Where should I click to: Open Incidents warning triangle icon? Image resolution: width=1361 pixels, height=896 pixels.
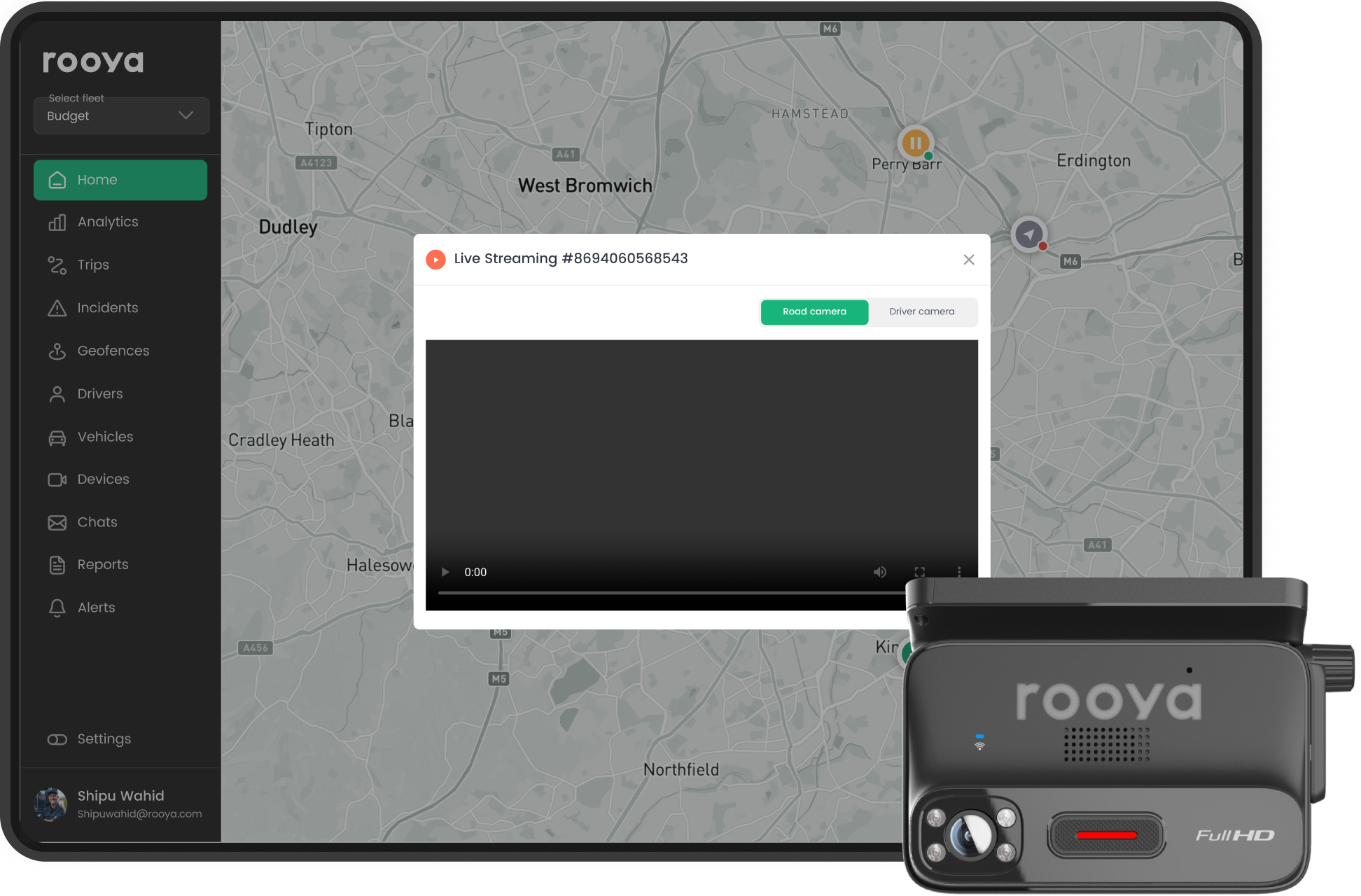(x=57, y=308)
